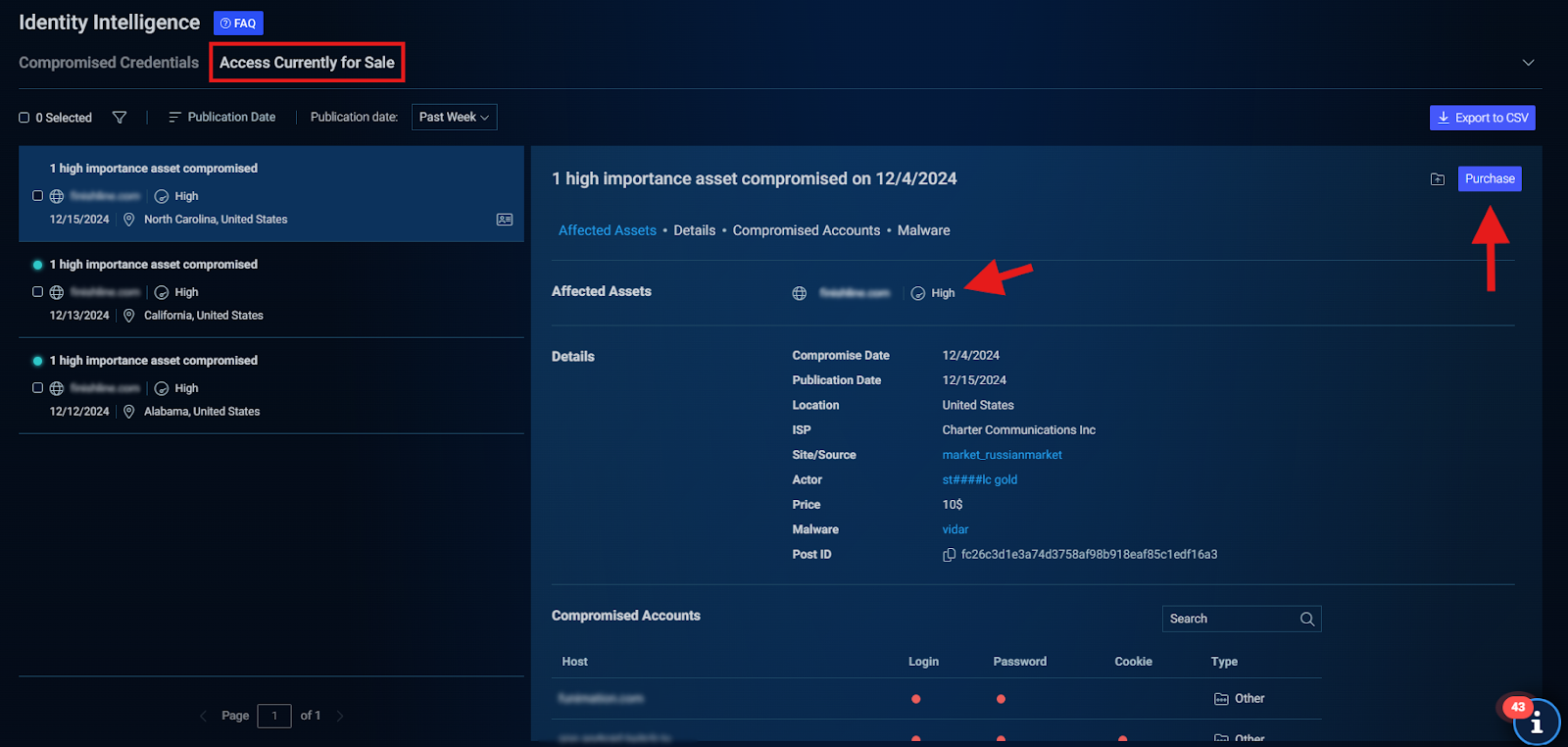Click the magnifier icon in Compromised Accounts search
The image size is (1568, 747).
pos(1306,619)
